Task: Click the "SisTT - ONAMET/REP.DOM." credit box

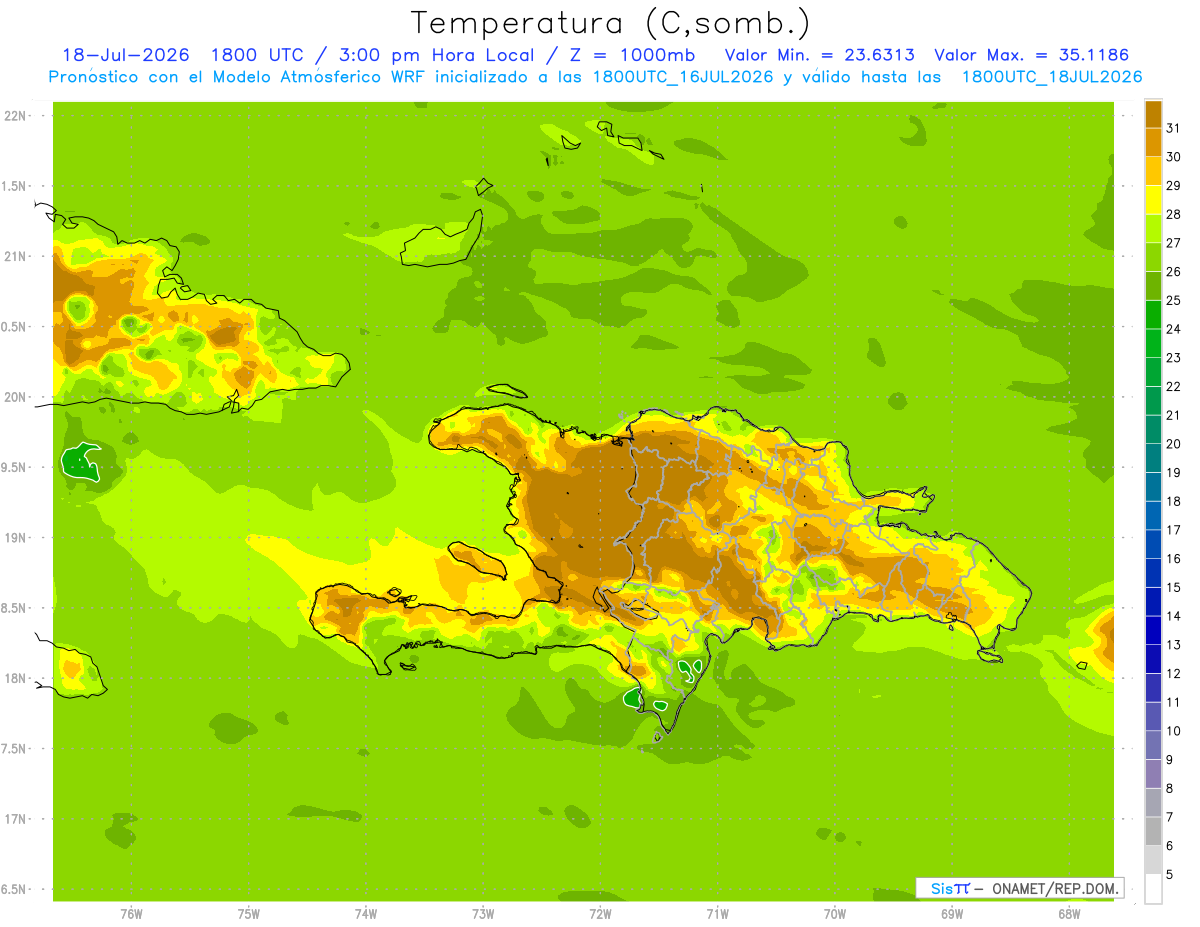Action: tap(1019, 888)
